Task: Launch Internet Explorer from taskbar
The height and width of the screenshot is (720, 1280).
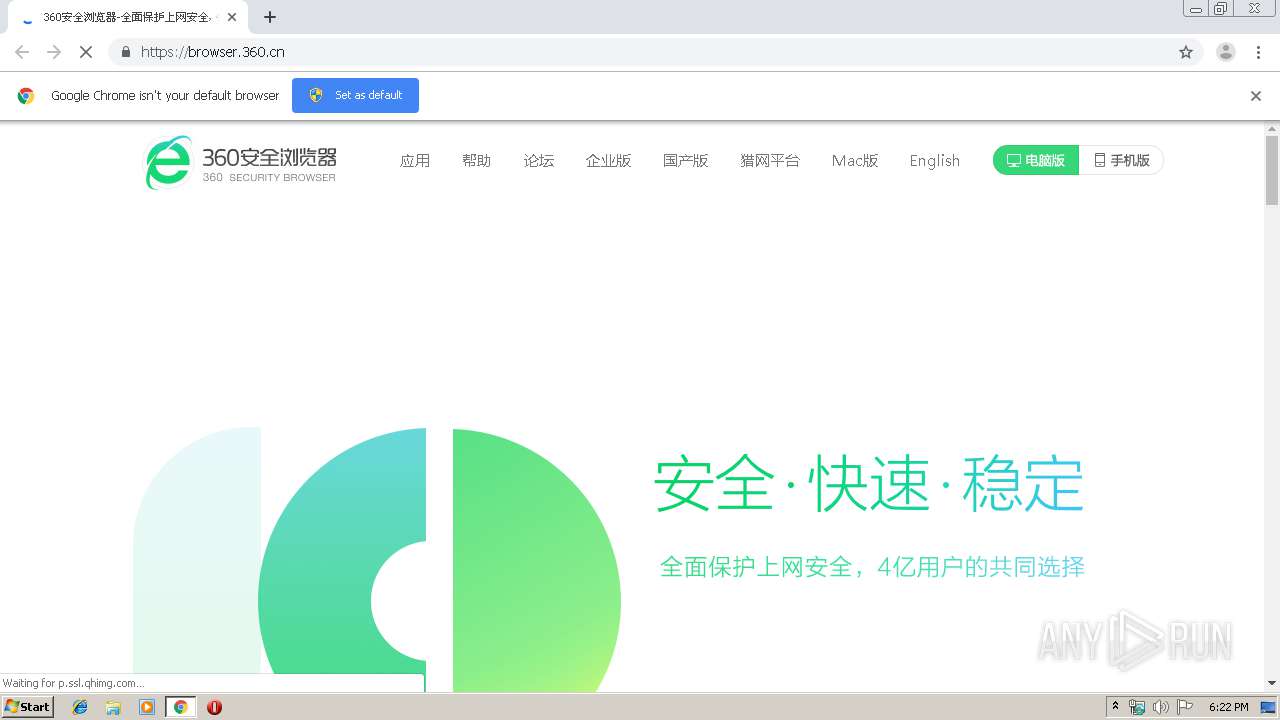Action: tap(80, 707)
